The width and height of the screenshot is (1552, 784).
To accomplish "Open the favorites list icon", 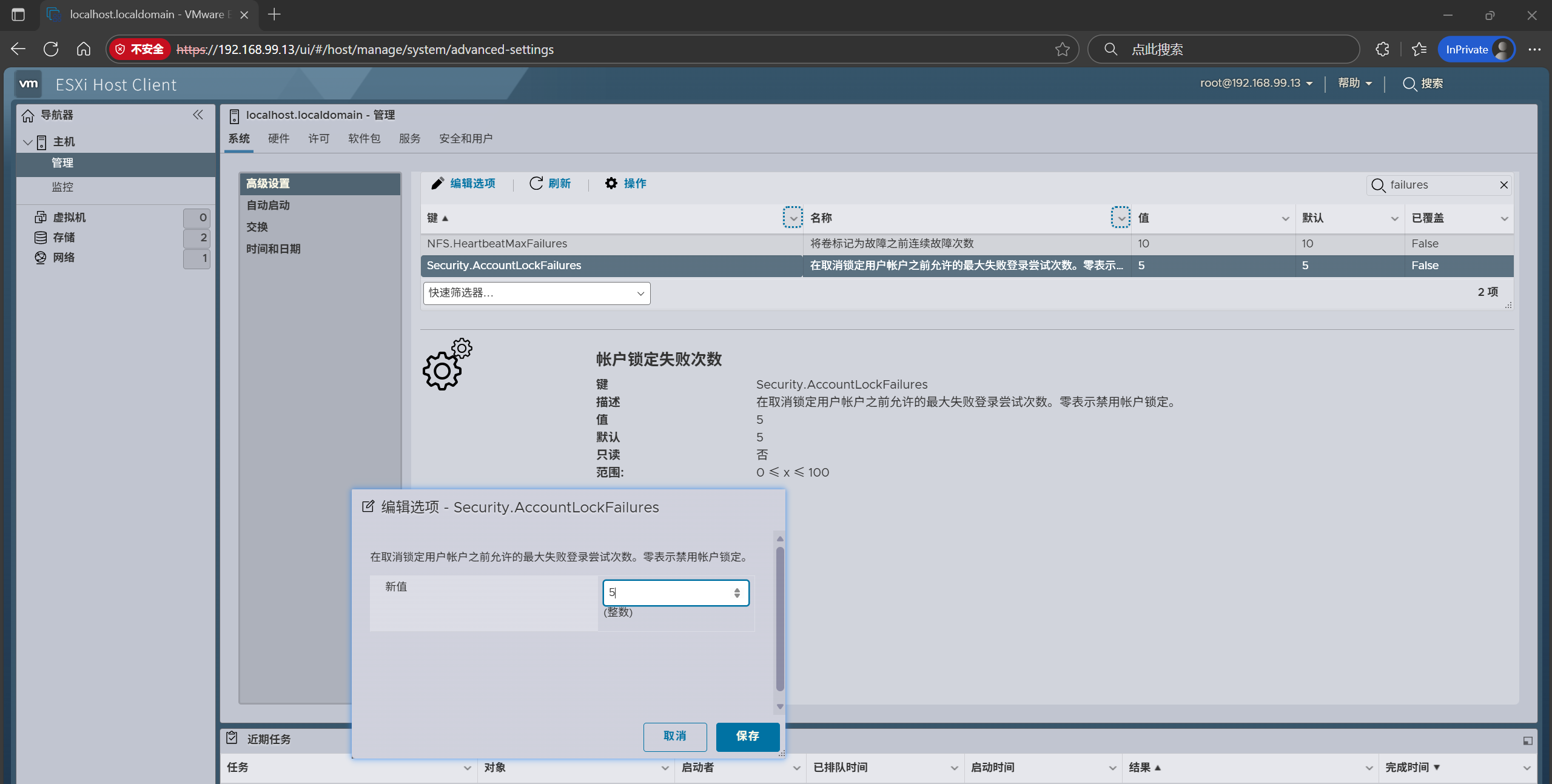I will (x=1419, y=49).
